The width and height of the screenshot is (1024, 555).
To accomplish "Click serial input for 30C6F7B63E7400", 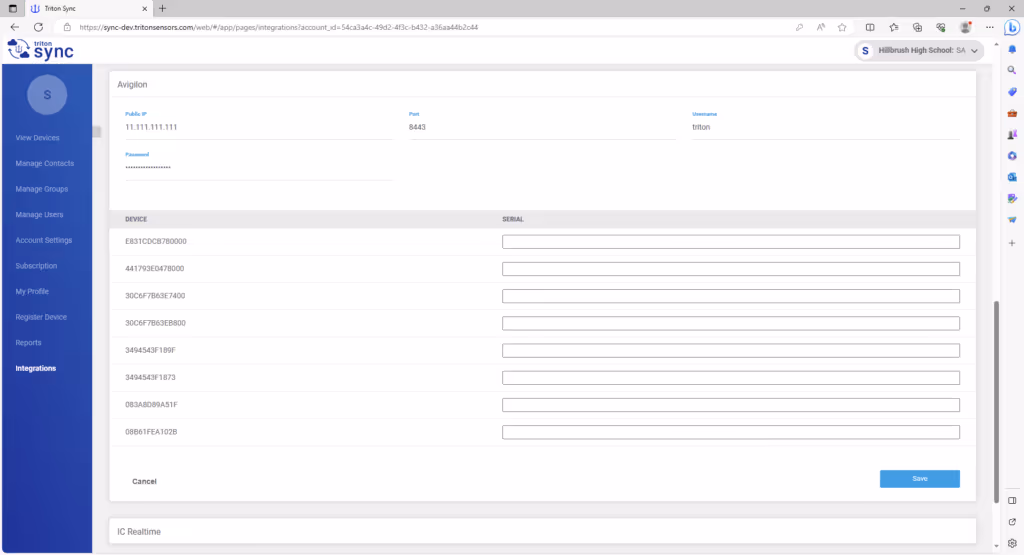I will 731,296.
